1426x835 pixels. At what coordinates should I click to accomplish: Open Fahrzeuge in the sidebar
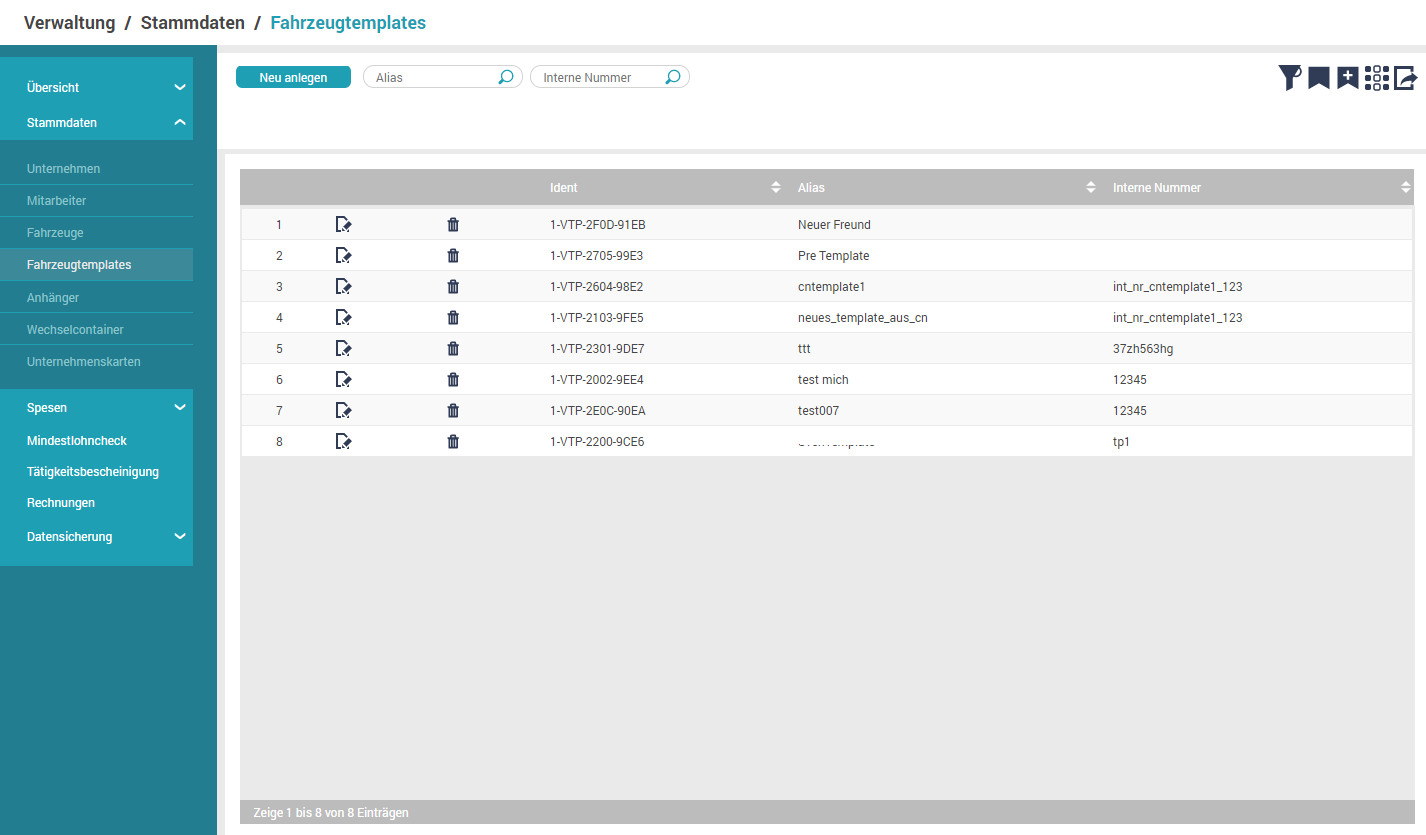55,233
